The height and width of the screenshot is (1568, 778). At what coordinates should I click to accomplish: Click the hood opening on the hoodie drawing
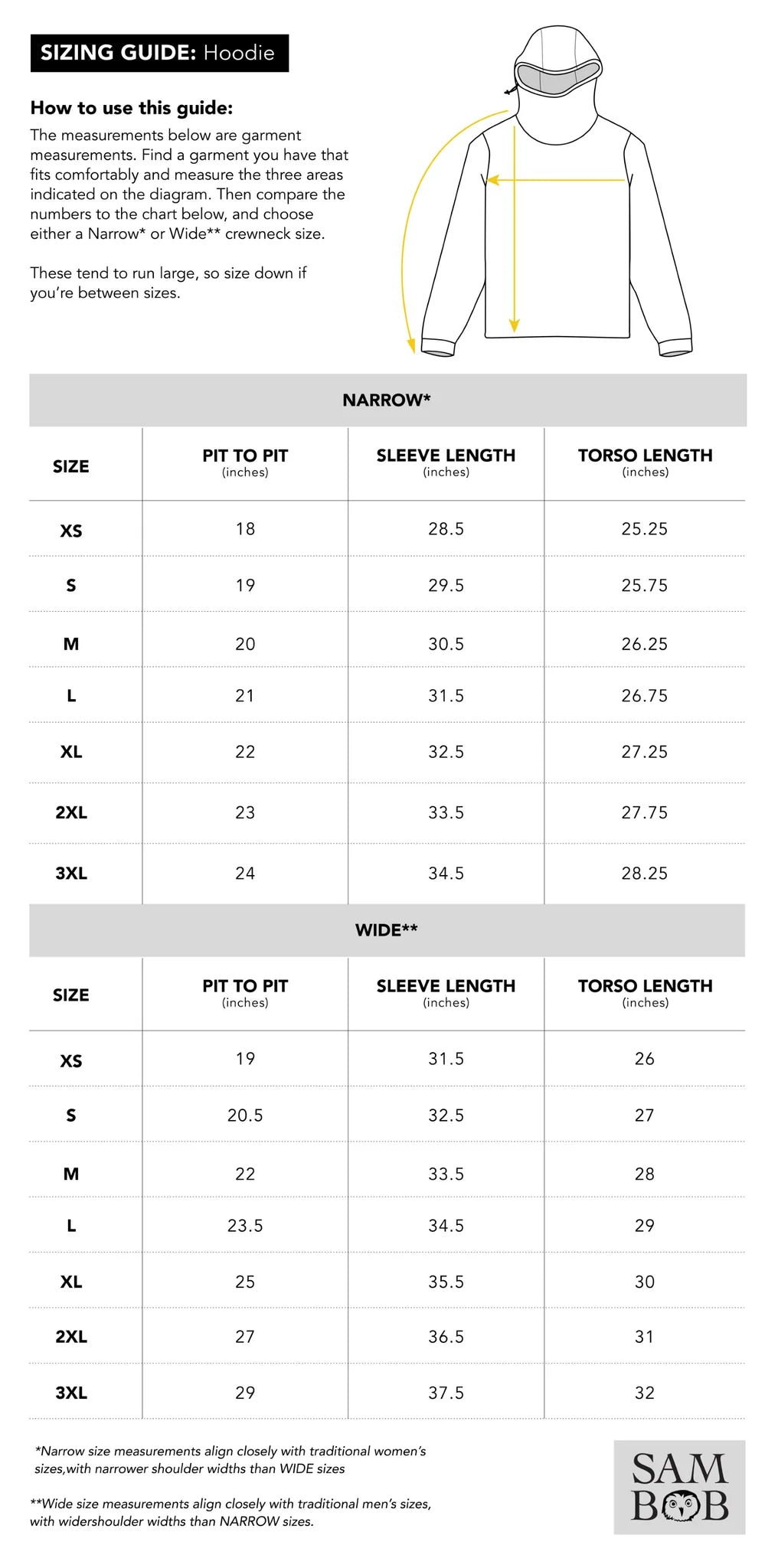(557, 77)
